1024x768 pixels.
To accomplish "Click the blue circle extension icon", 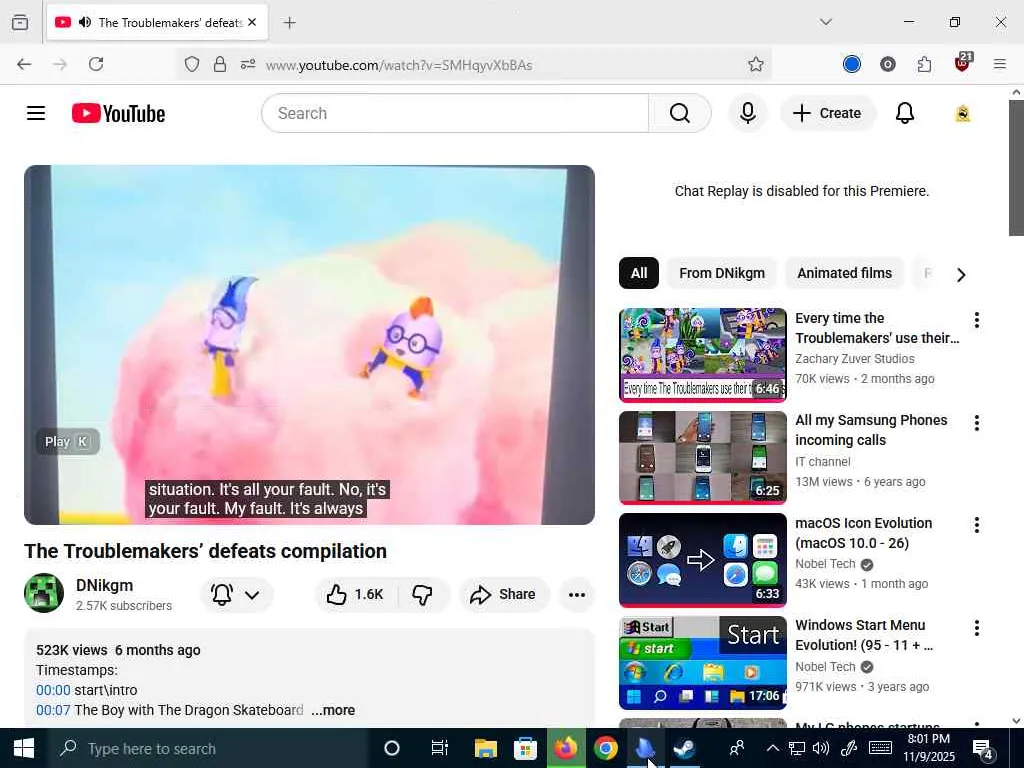I will pos(852,64).
